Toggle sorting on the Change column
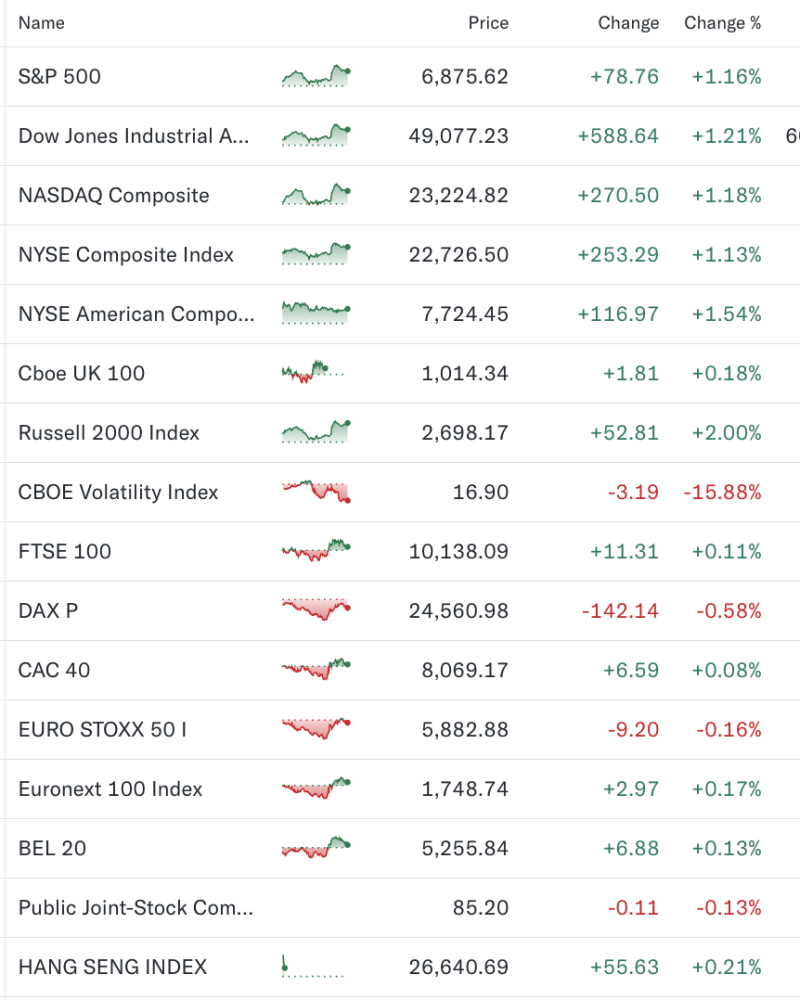This screenshot has height=1000, width=800. (x=628, y=23)
